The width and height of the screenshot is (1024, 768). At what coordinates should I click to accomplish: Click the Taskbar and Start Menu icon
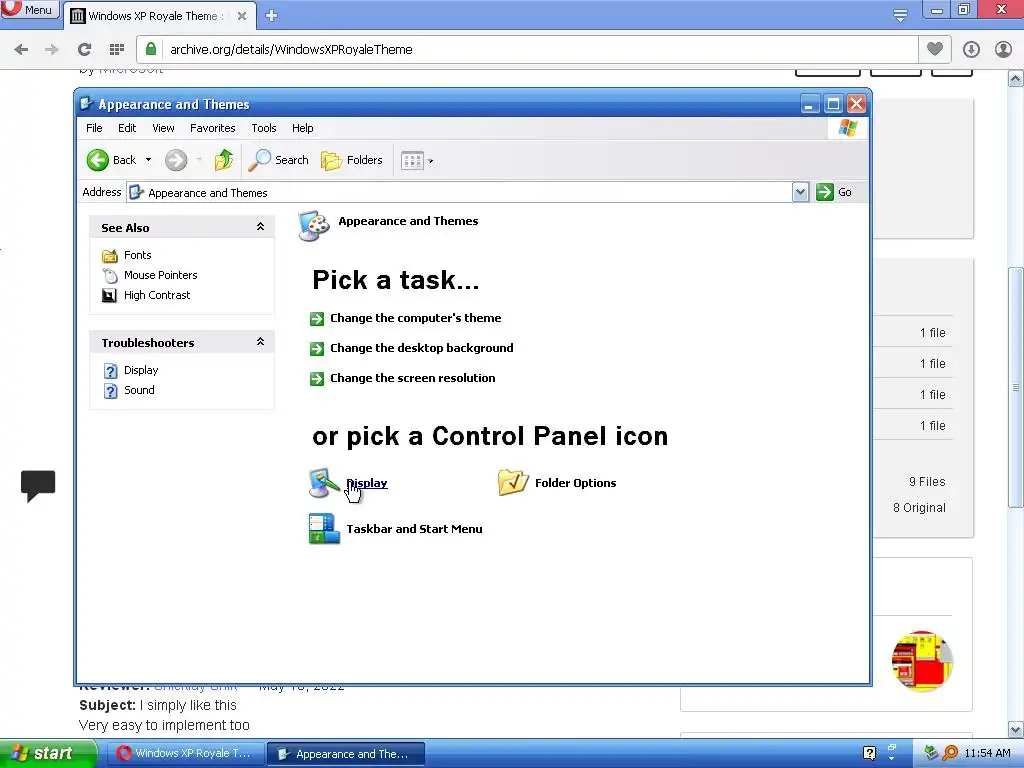point(324,529)
